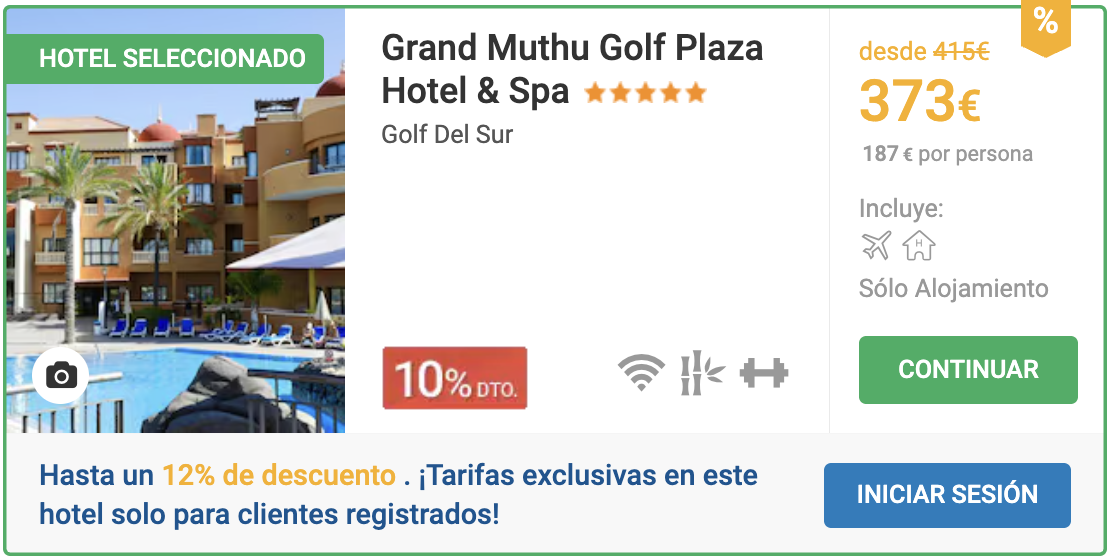Click the INICIAR SESIÓN button

[947, 495]
